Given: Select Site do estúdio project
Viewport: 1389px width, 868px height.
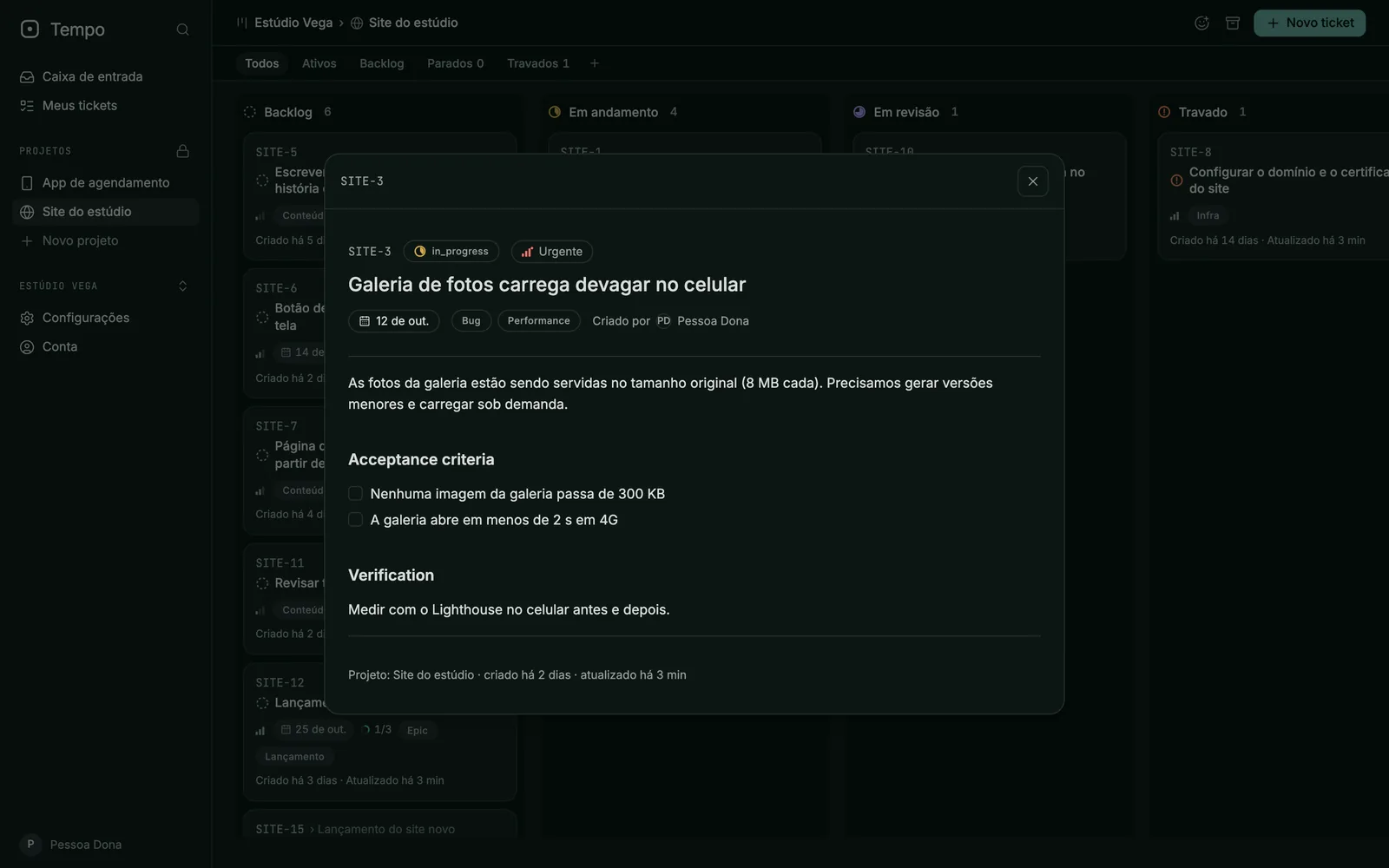Looking at the screenshot, I should click(x=106, y=212).
